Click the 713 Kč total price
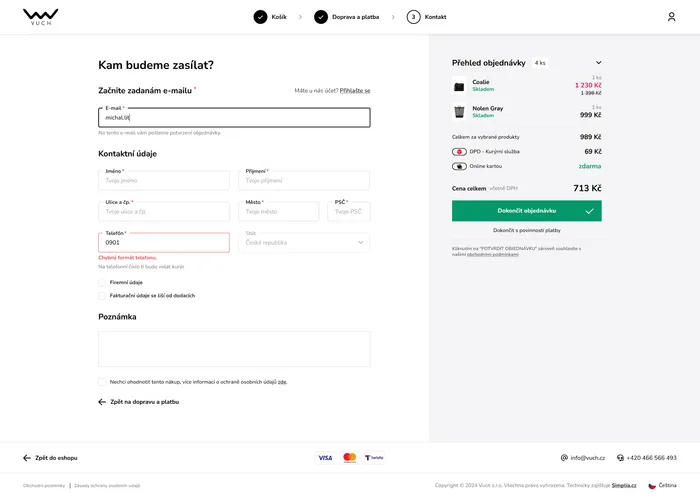The image size is (700, 498). click(587, 188)
